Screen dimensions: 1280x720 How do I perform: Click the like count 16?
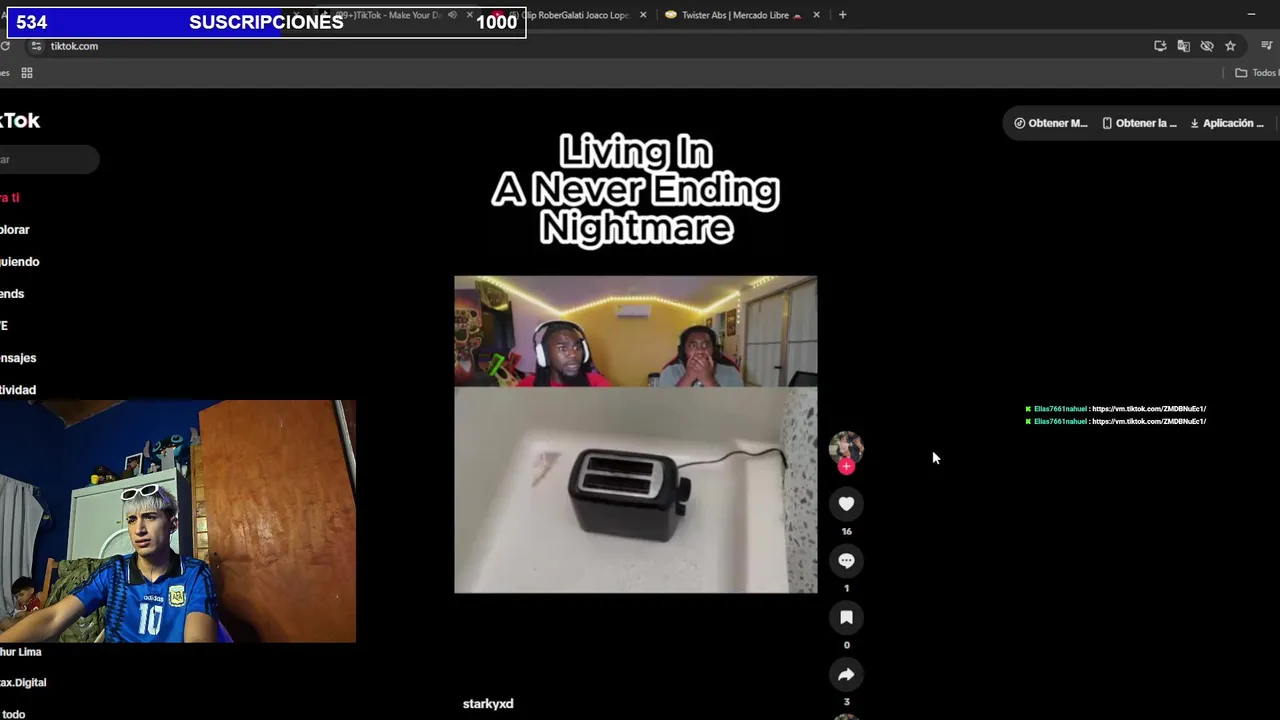(846, 531)
